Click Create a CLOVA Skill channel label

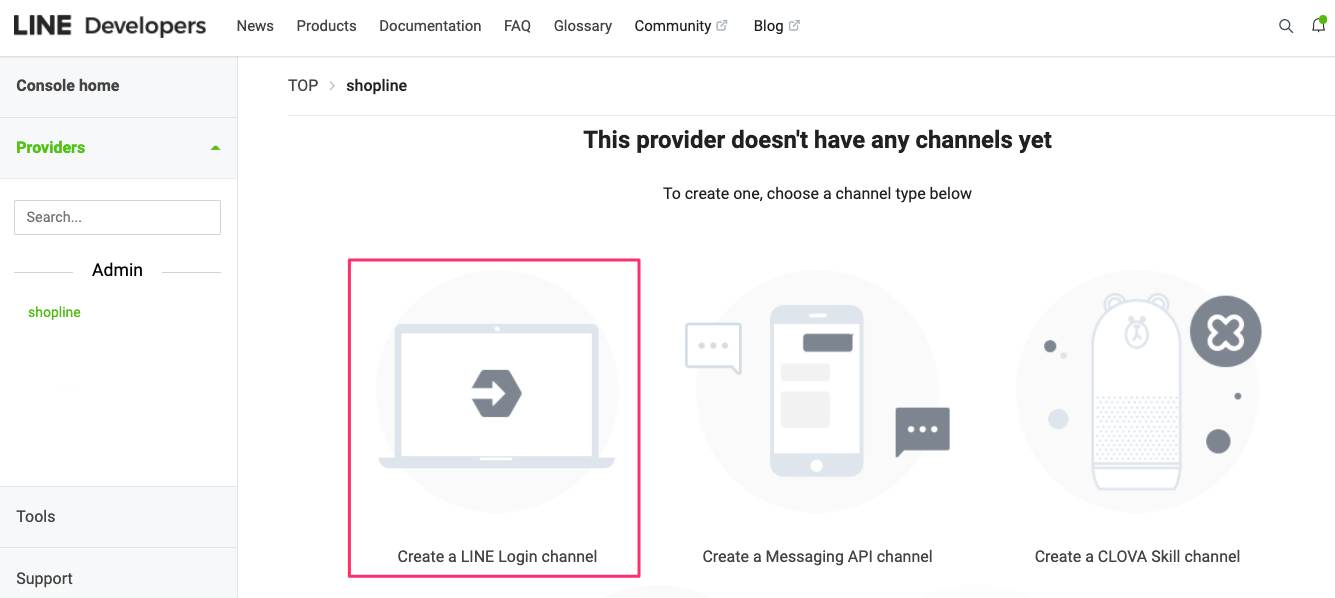coord(1138,556)
